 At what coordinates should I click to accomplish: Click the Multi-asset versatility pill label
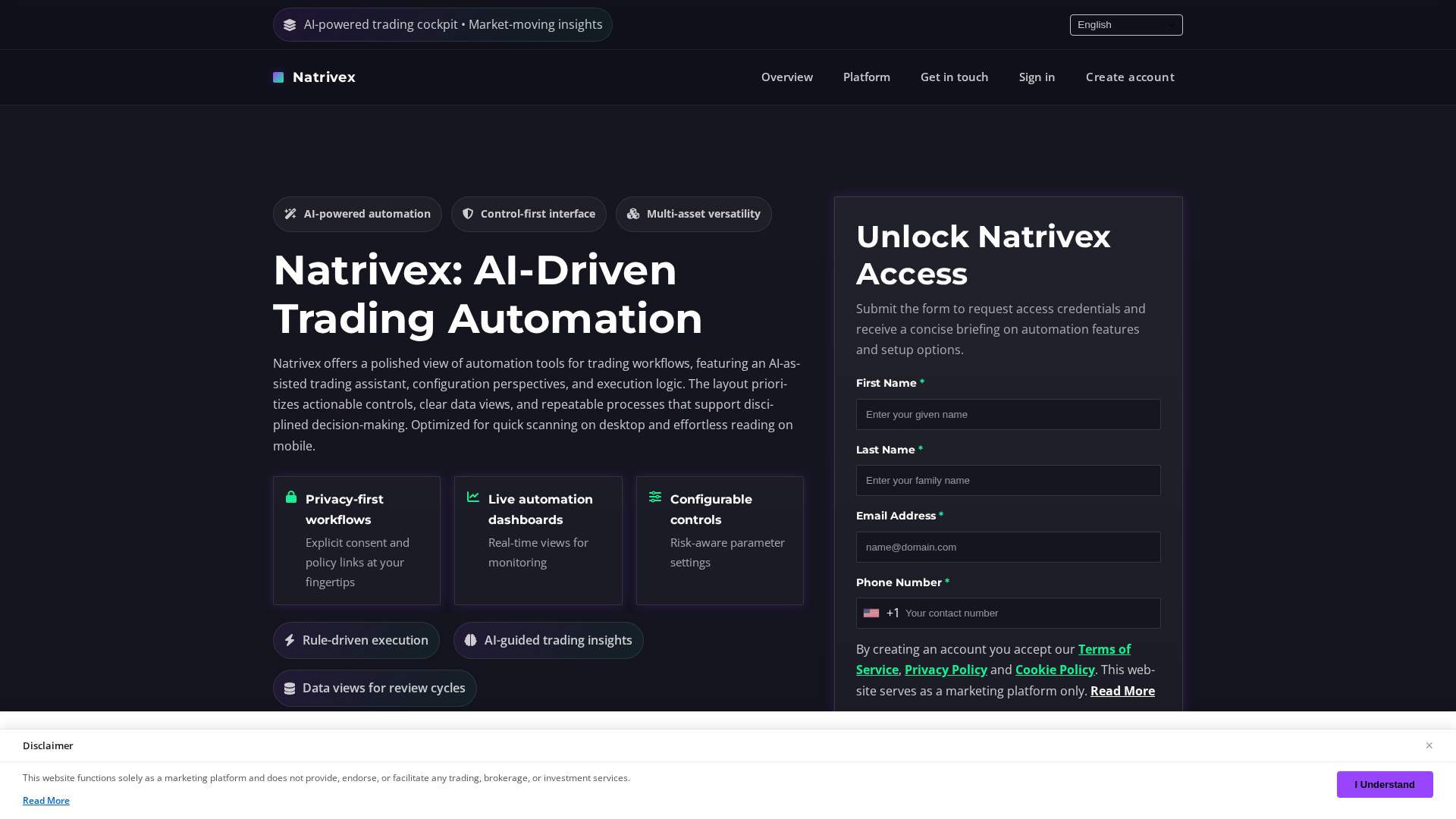click(x=703, y=214)
